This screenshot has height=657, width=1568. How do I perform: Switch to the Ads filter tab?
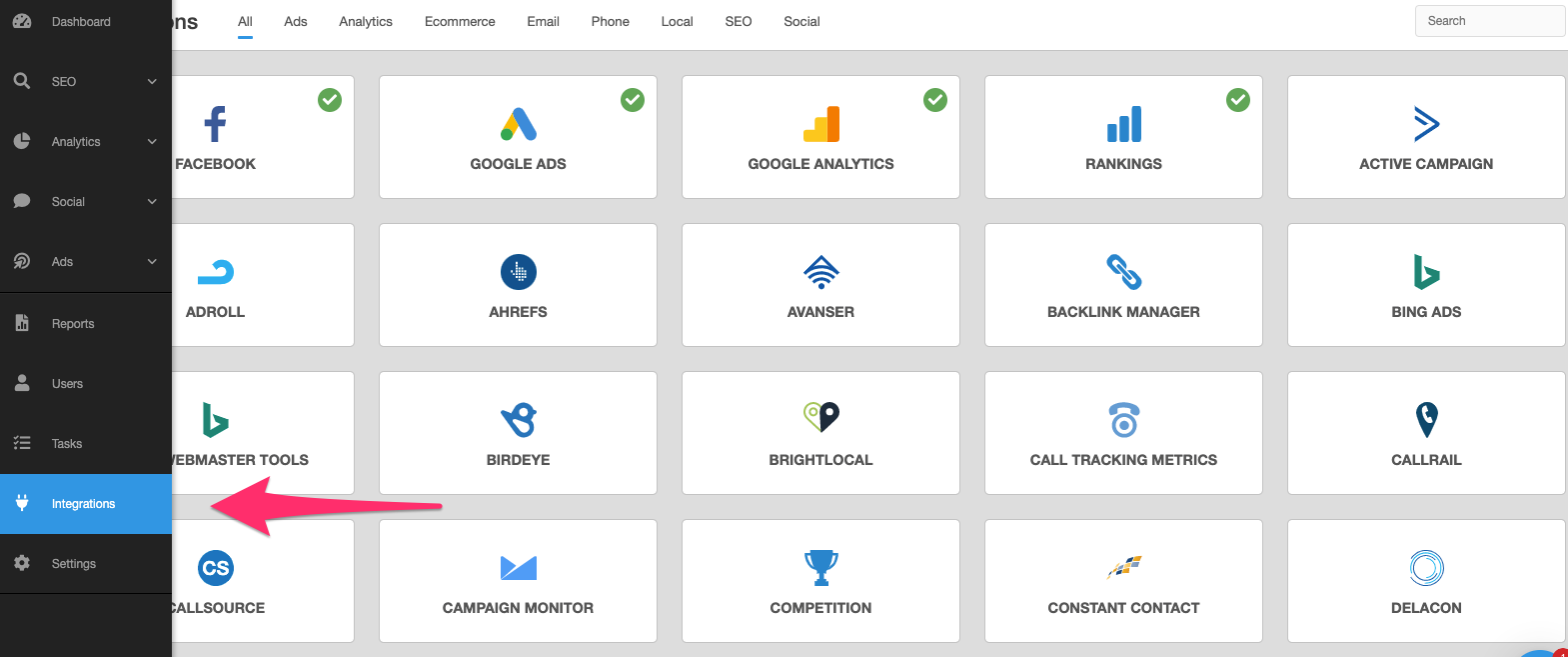point(296,21)
